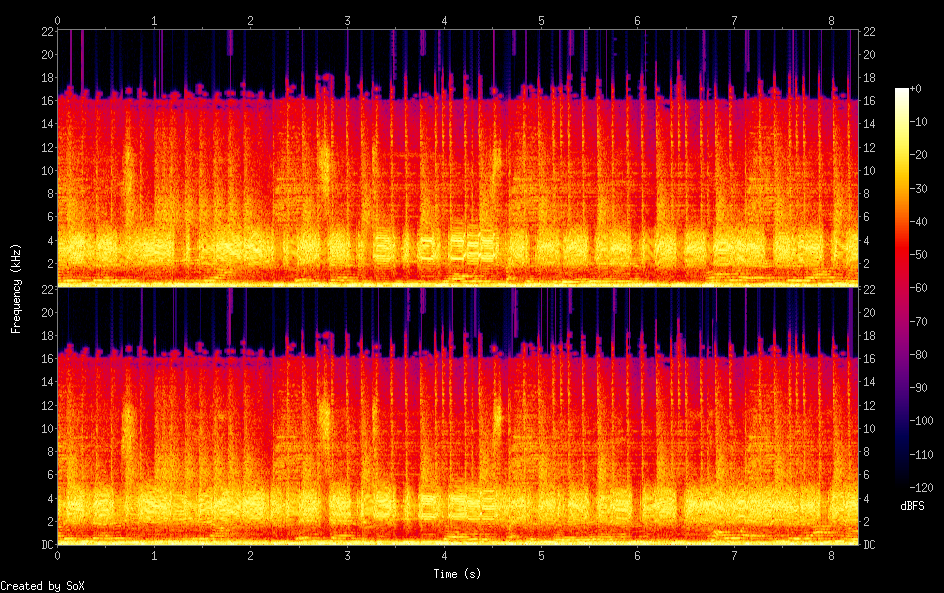Select the '-120' tick on the color scale

tap(920, 487)
